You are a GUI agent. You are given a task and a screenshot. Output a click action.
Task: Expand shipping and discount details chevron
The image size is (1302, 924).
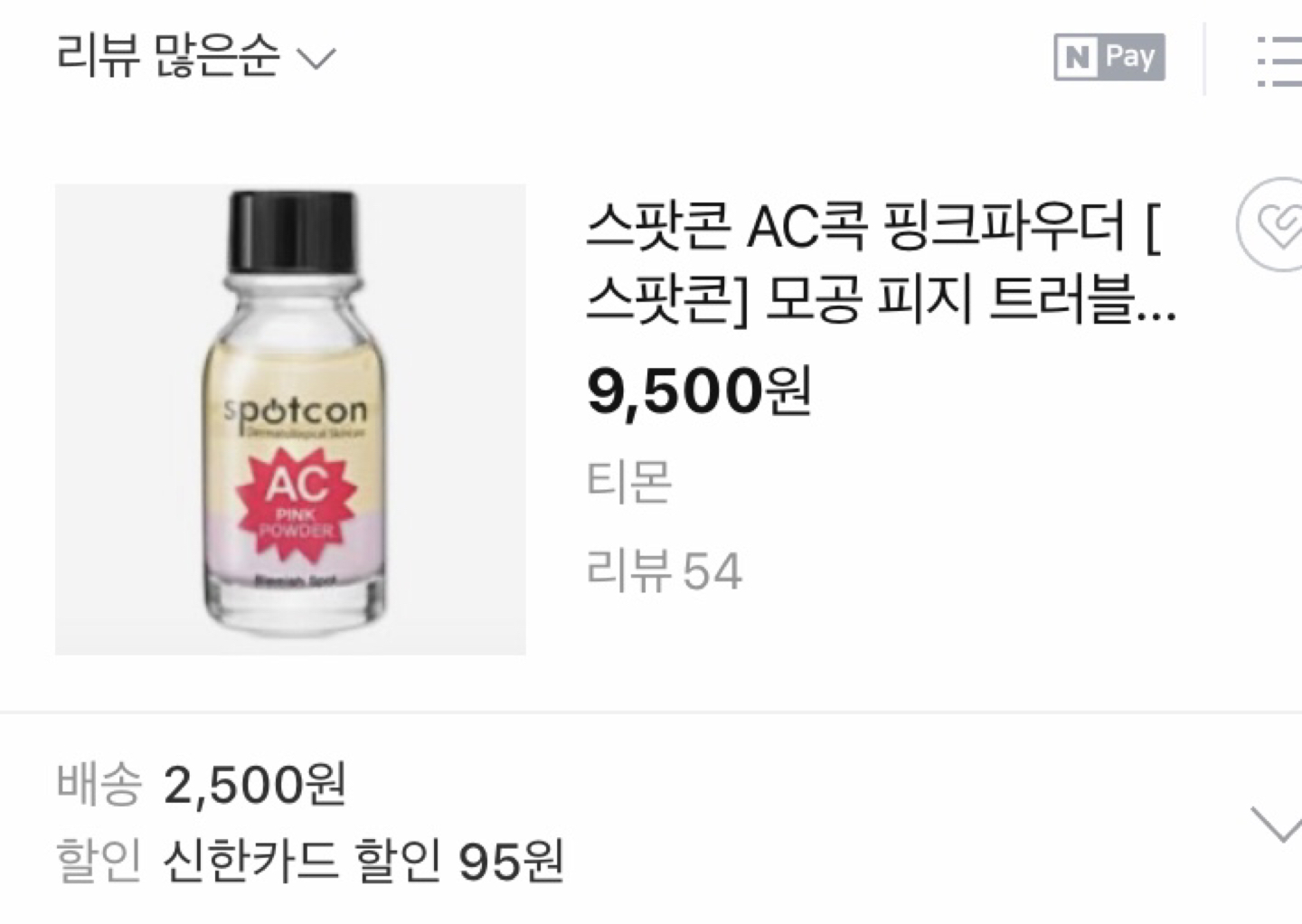[x=1277, y=825]
